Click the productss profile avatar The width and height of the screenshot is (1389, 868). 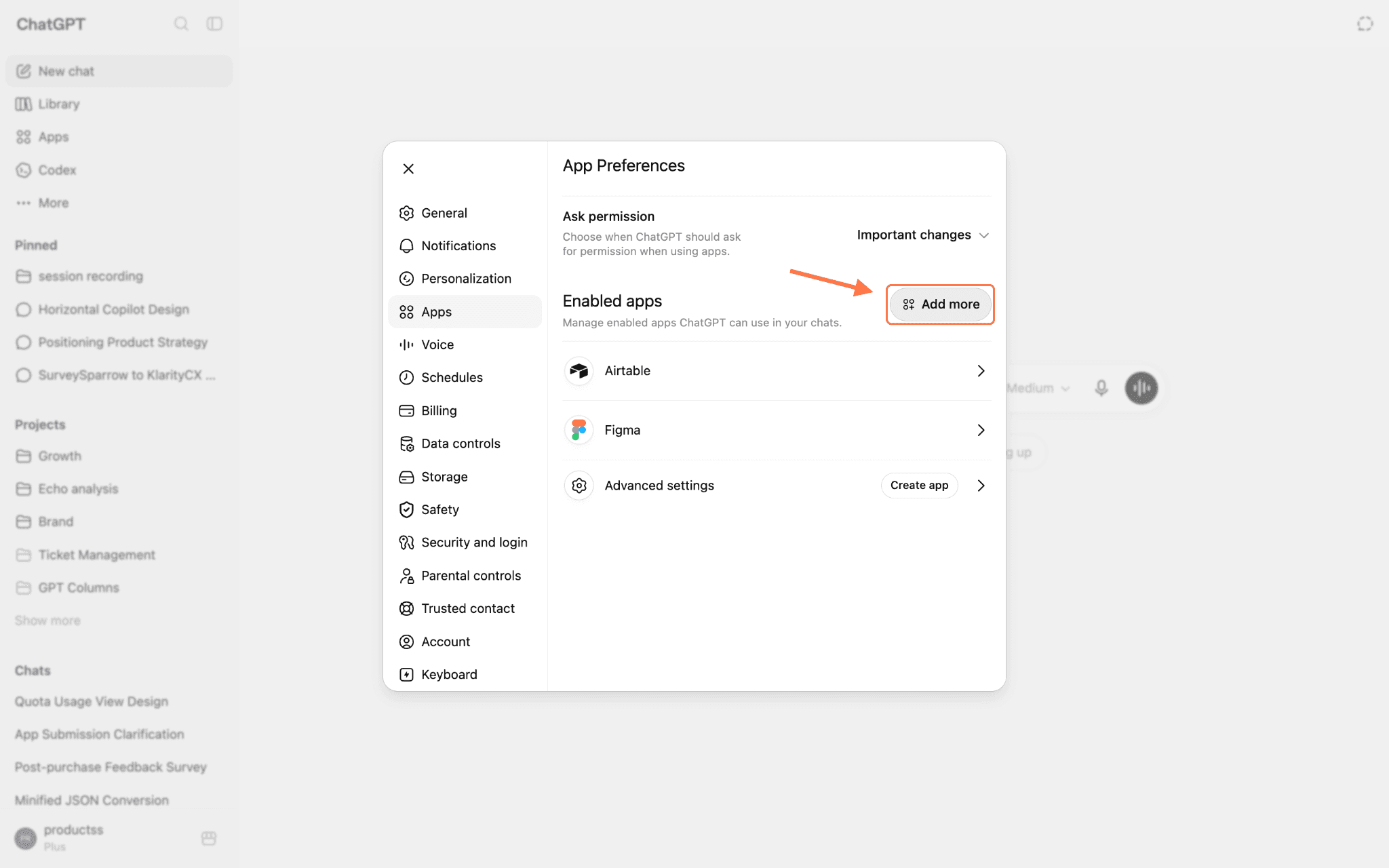26,838
